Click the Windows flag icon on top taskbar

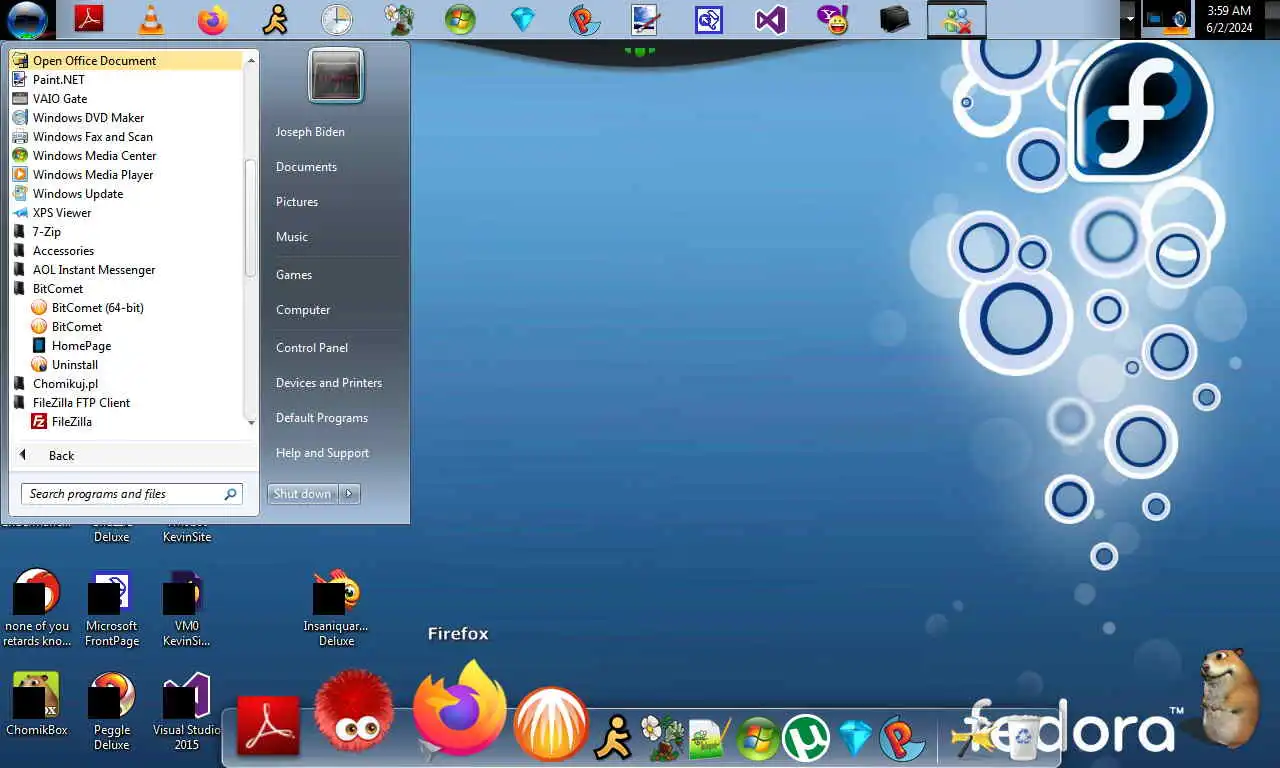pos(460,19)
